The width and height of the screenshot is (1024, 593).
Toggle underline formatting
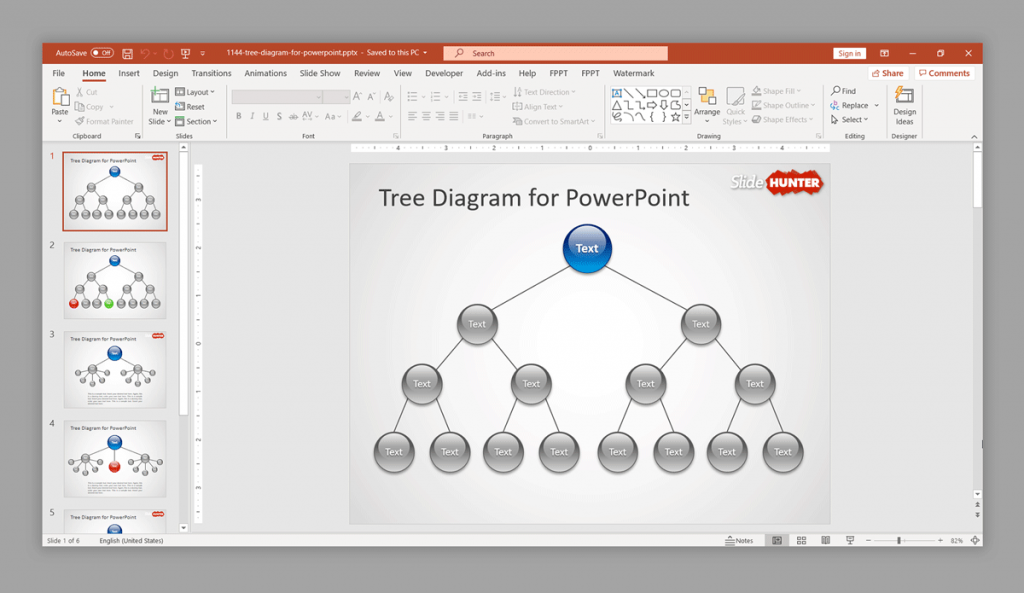(263, 116)
